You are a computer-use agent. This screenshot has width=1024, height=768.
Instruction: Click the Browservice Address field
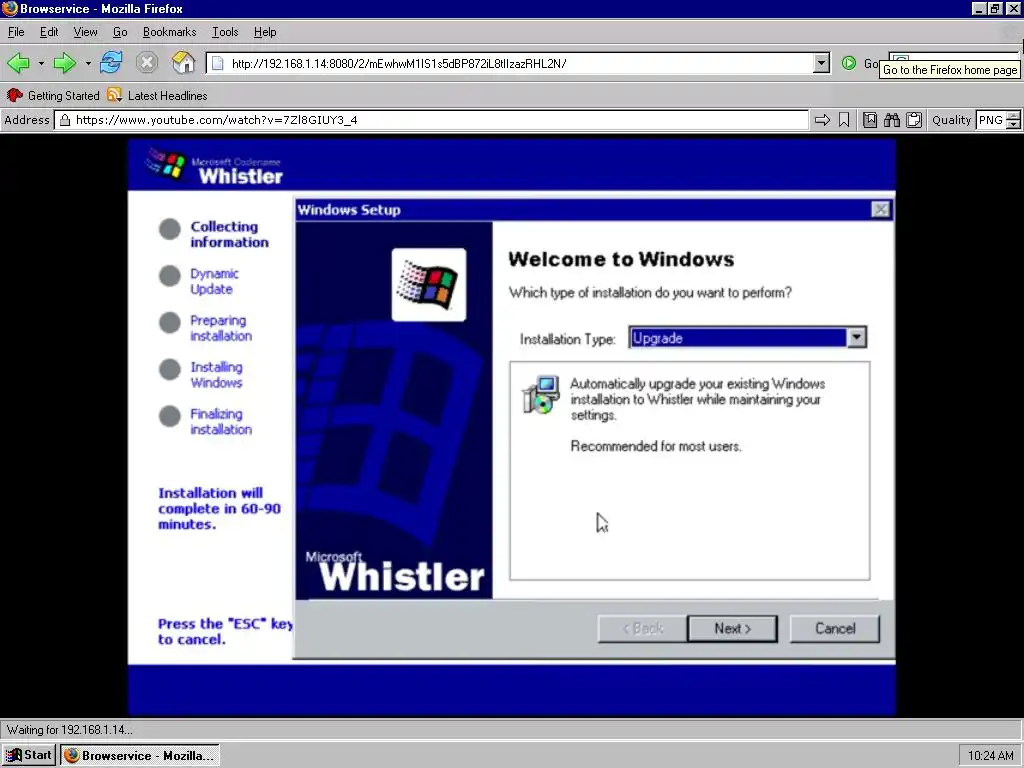point(432,120)
